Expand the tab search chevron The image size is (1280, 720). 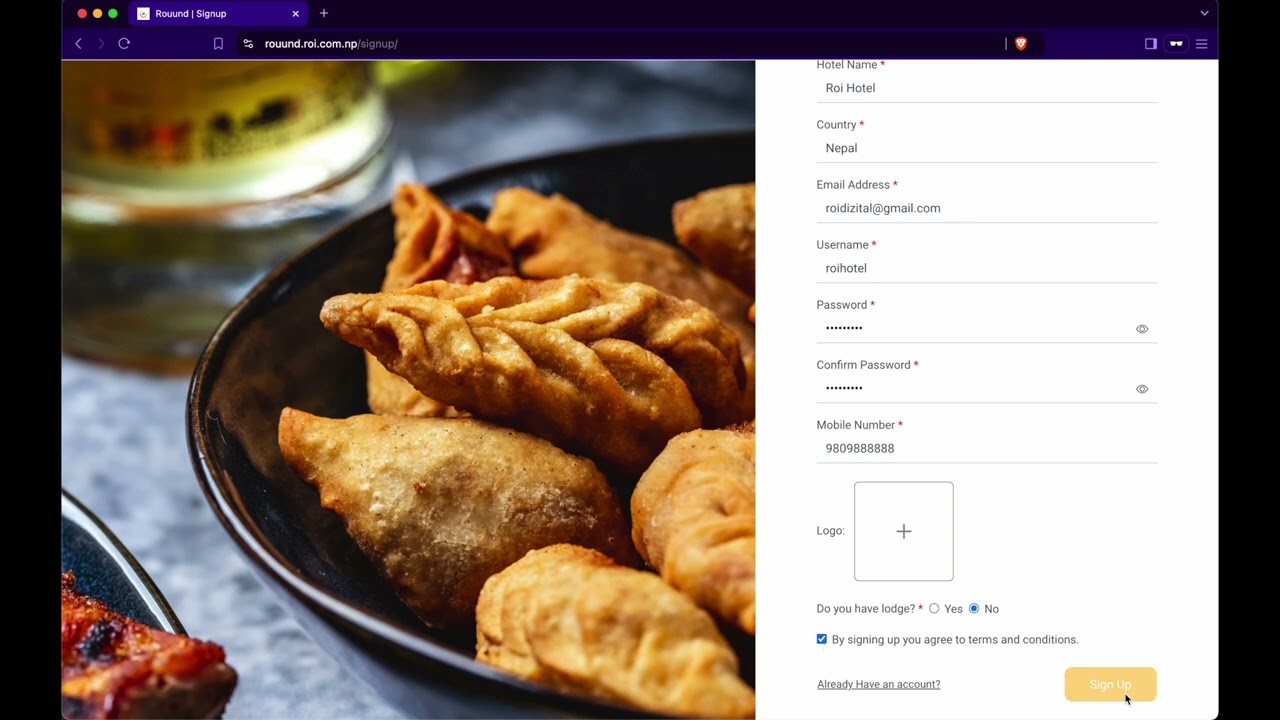[x=1204, y=14]
